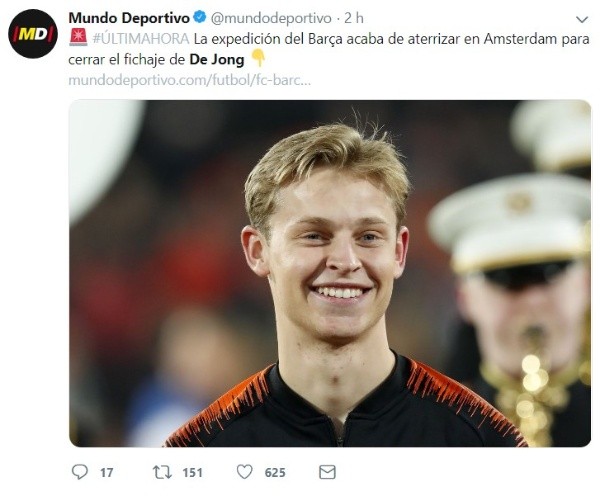Open the #ÚLTIMAHORA hashtag

(140, 39)
